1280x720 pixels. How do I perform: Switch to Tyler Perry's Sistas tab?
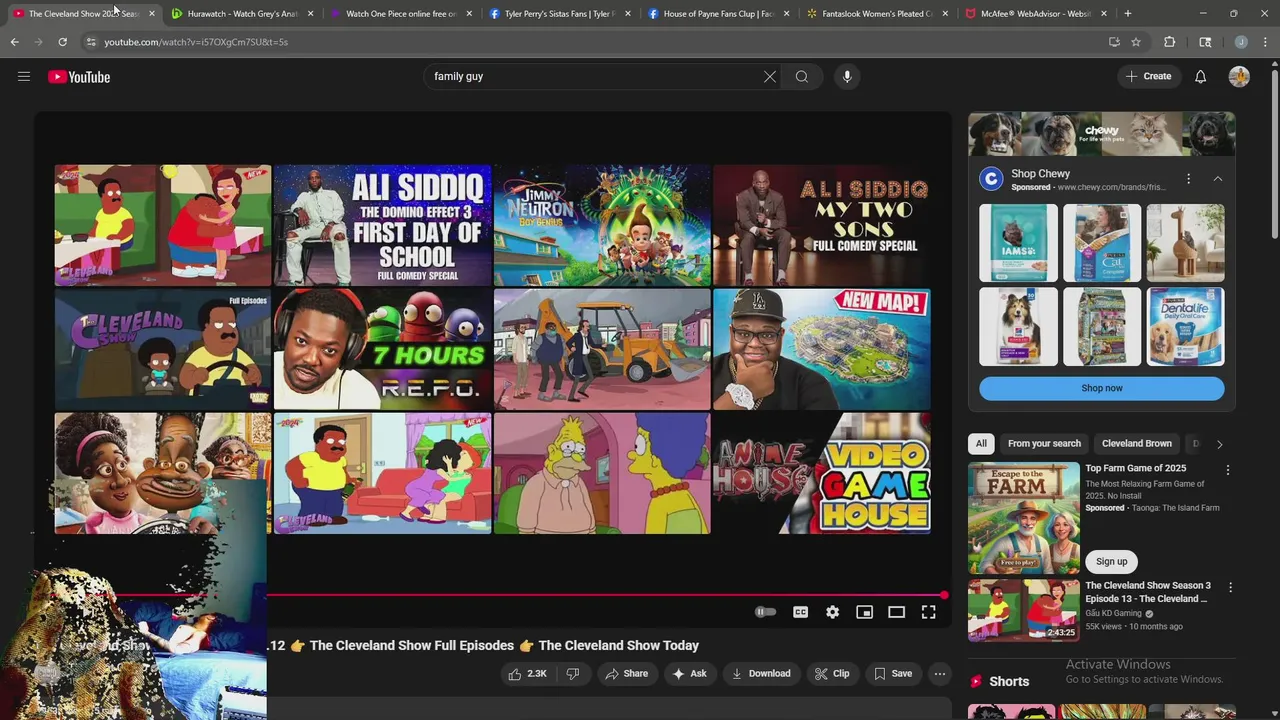tap(559, 14)
